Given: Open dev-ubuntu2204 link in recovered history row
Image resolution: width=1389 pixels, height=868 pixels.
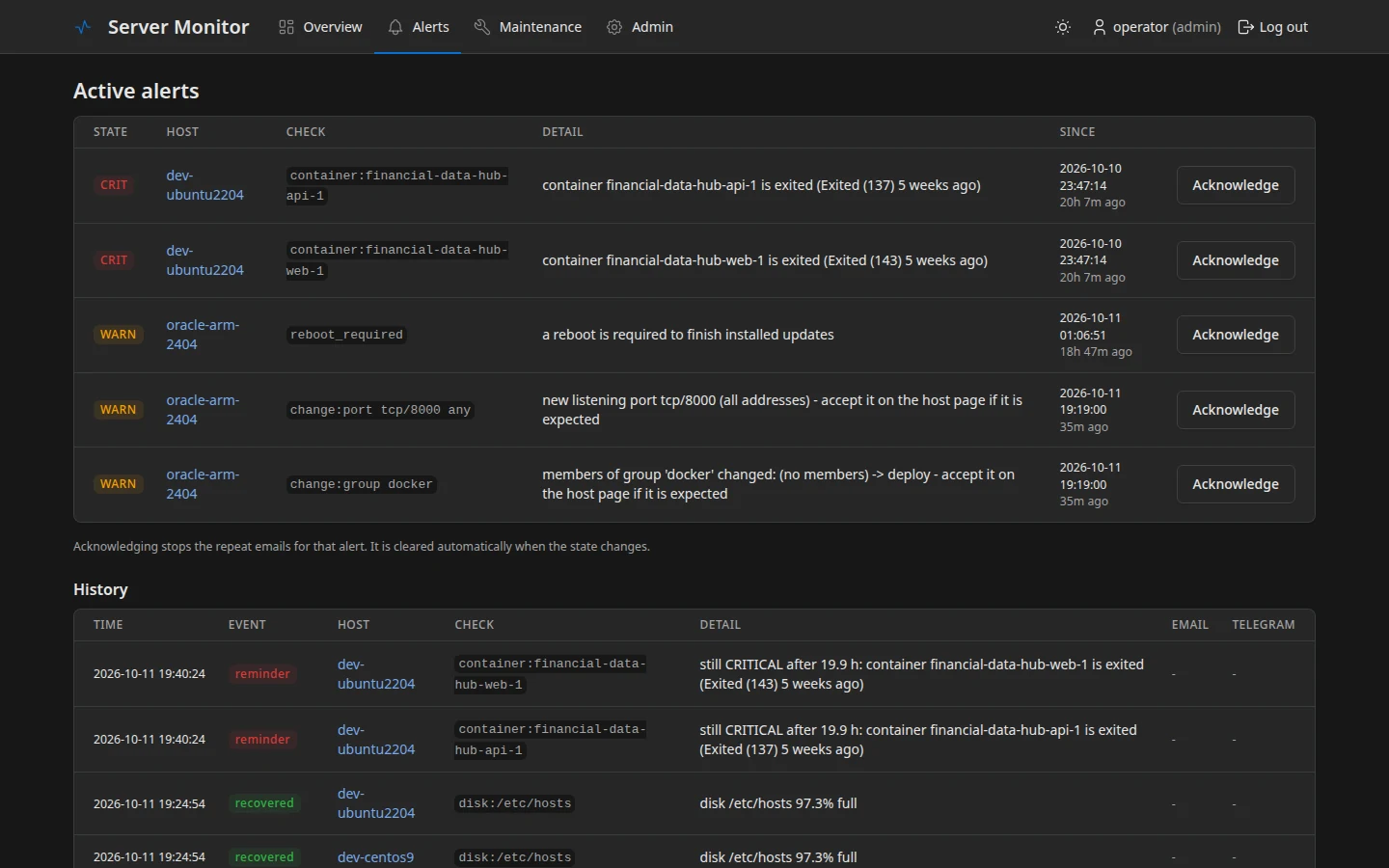Looking at the screenshot, I should (x=376, y=803).
